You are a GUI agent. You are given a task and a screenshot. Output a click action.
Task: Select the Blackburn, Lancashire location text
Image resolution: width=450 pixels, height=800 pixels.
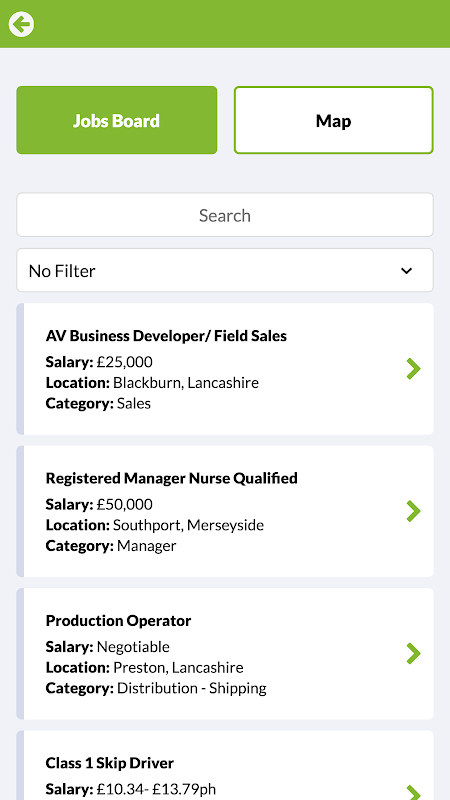(x=186, y=383)
